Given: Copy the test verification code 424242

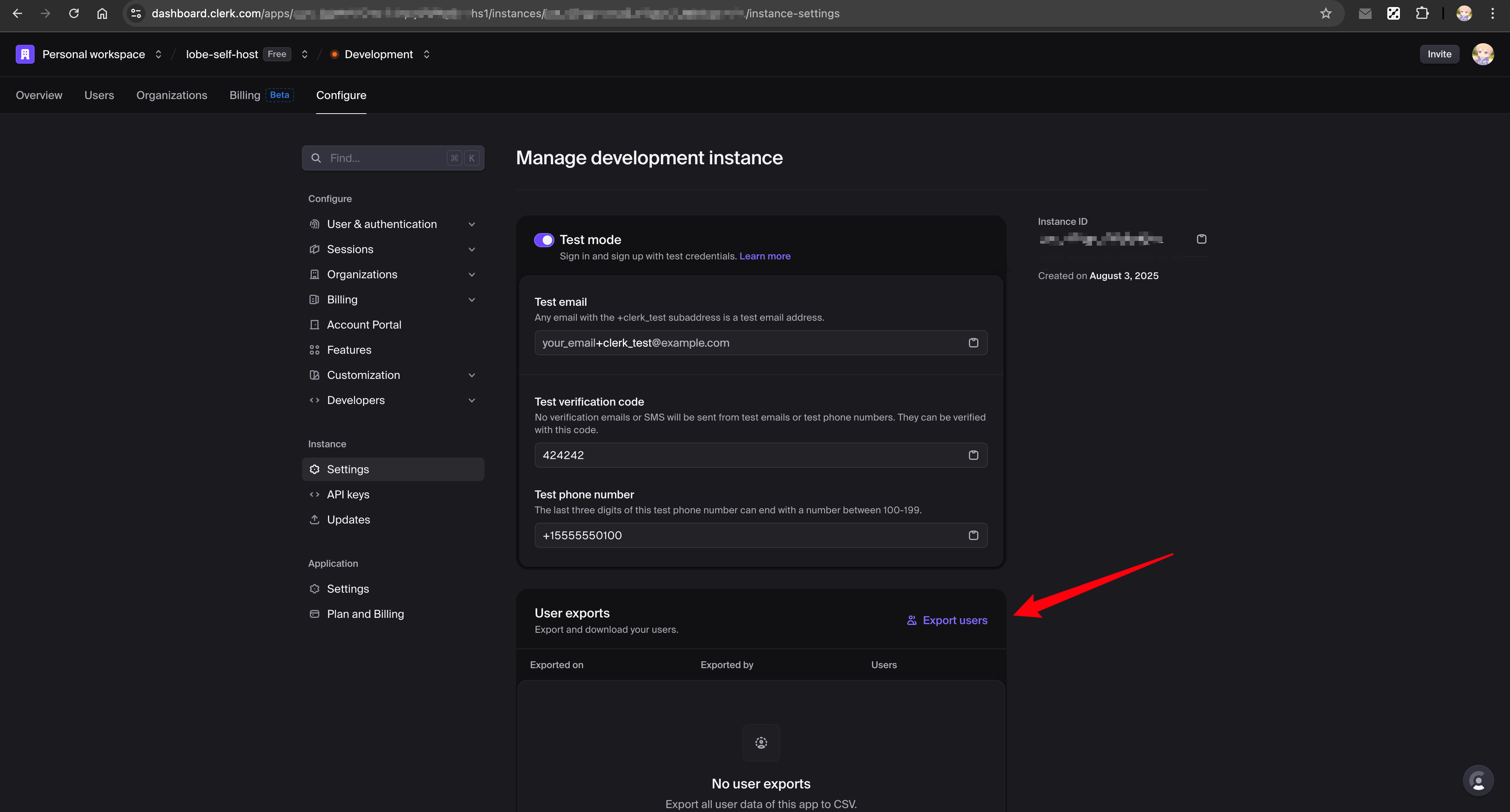Looking at the screenshot, I should tap(974, 455).
